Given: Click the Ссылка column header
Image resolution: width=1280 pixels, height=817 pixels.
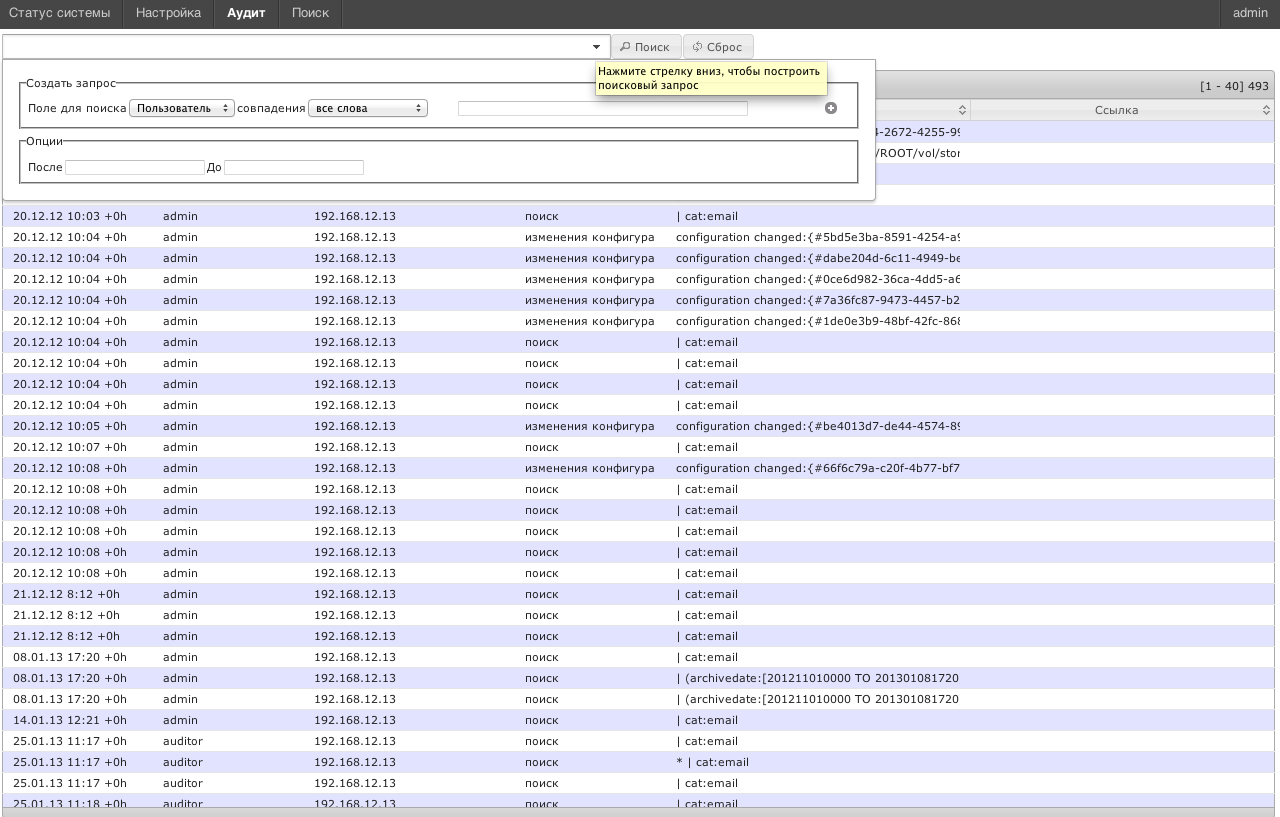Looking at the screenshot, I should (x=1116, y=110).
